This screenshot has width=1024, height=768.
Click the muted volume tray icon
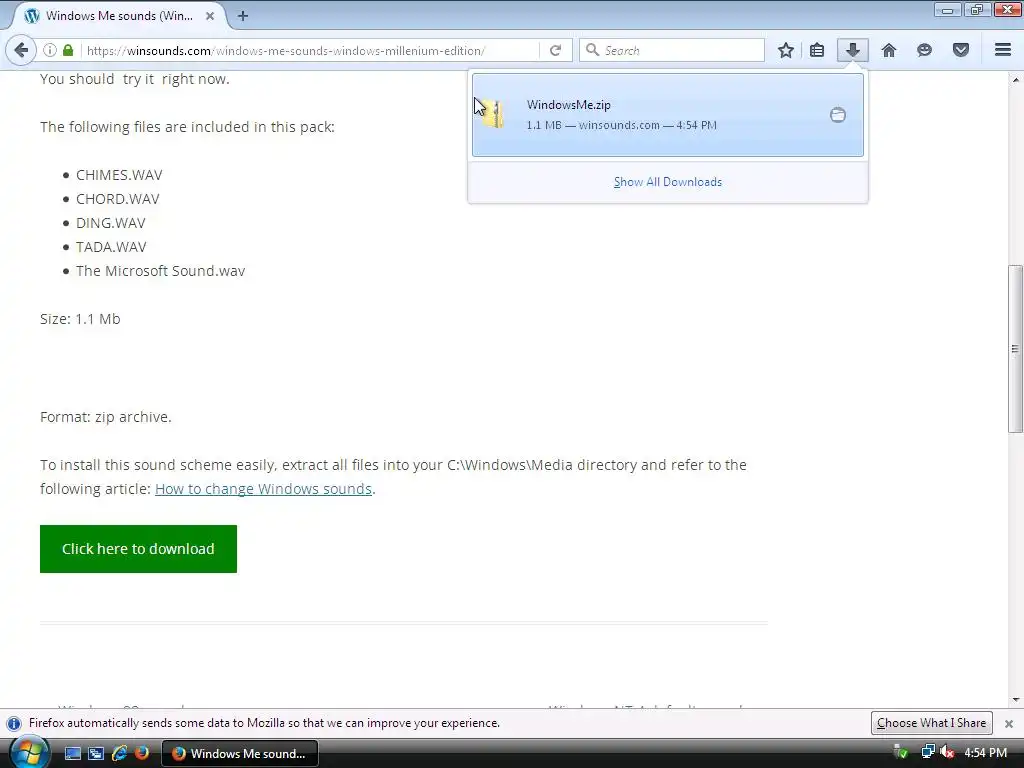[x=946, y=752]
